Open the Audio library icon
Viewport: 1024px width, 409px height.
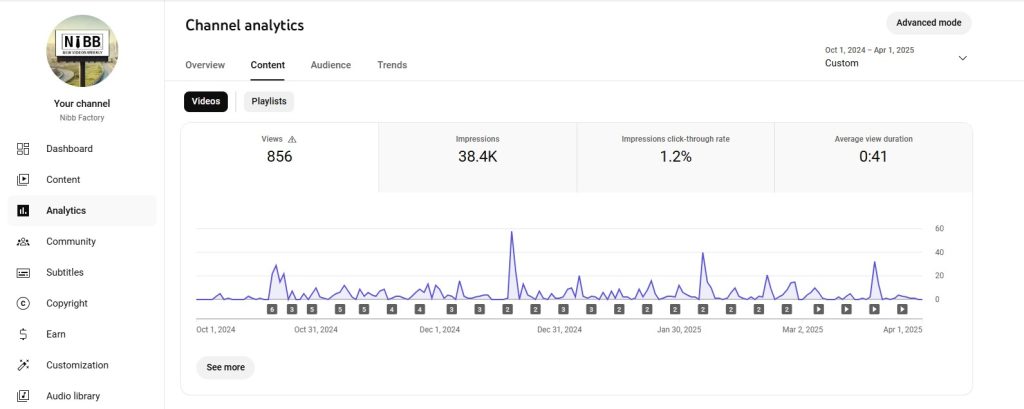coord(23,396)
